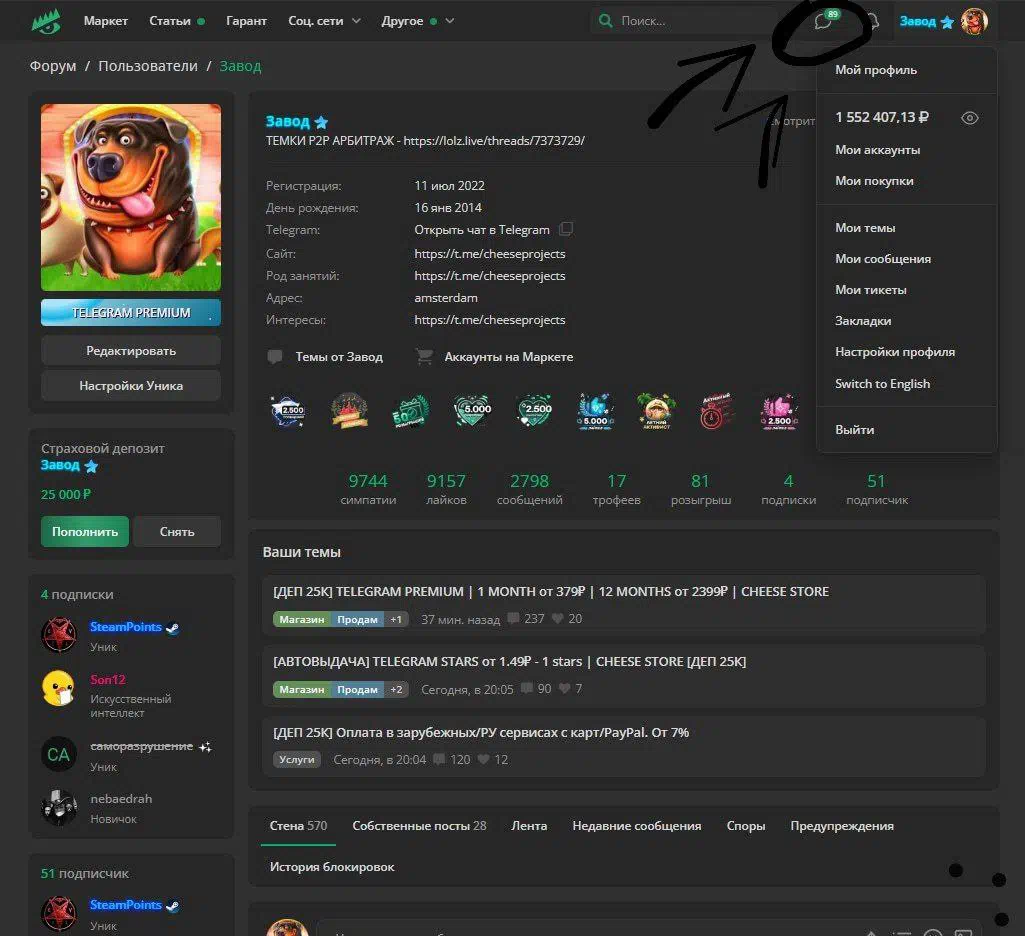Toggle balance visibility eye icon

(x=969, y=118)
